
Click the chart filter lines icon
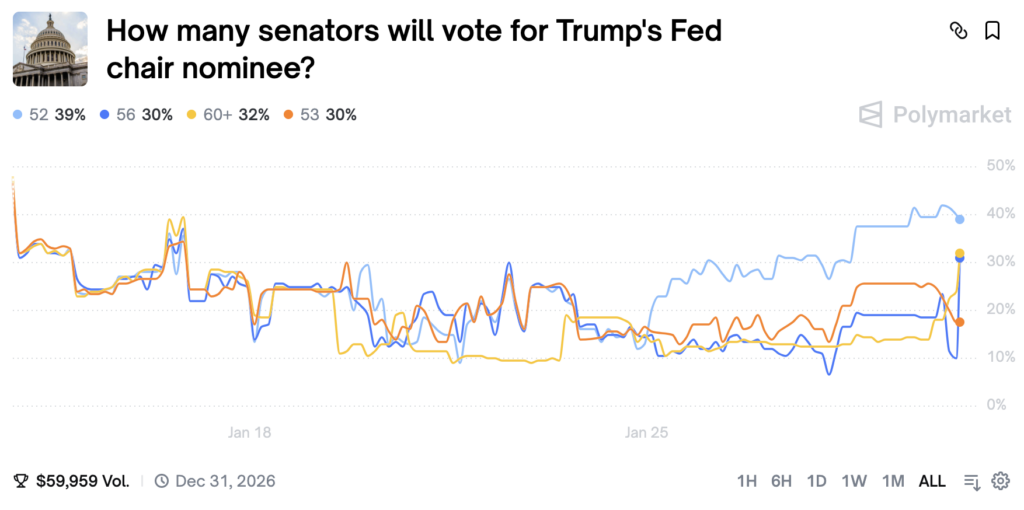click(971, 481)
